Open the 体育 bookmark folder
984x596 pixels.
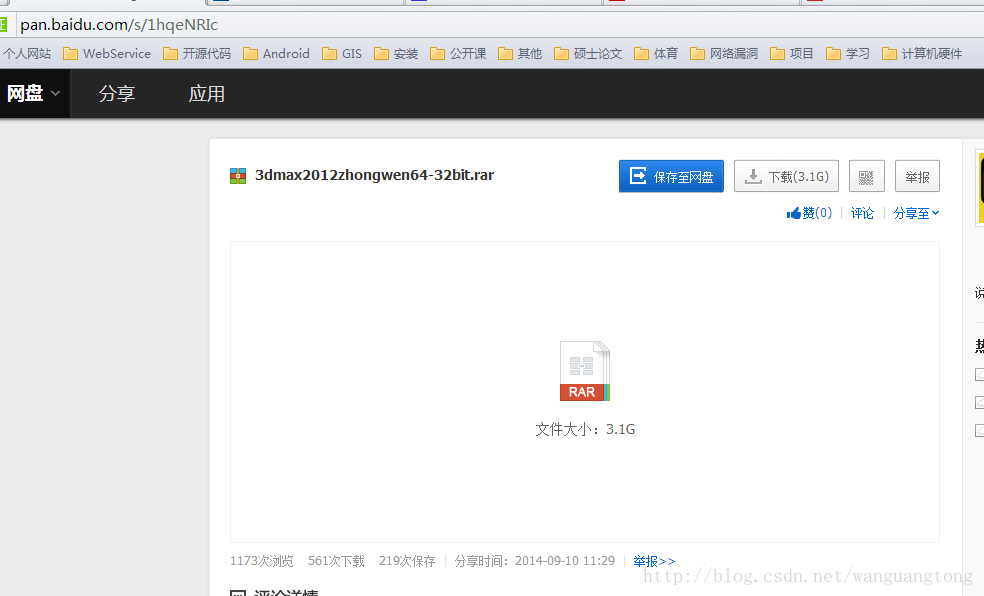tap(656, 53)
